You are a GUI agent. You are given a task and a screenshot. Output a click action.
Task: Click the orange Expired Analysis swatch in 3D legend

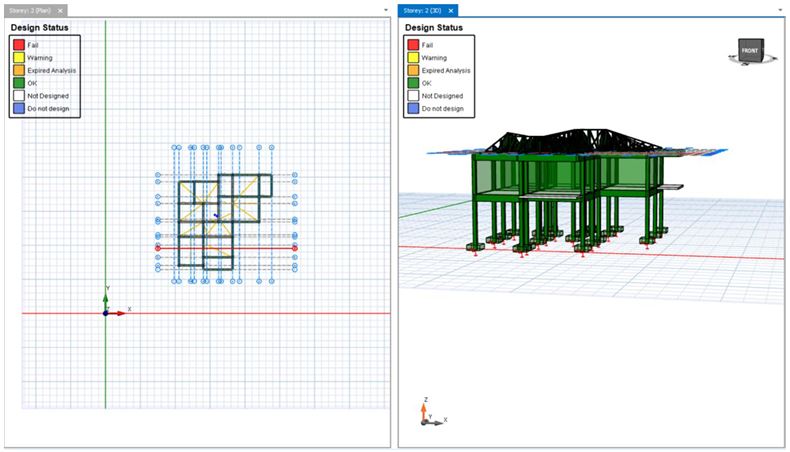tap(413, 70)
